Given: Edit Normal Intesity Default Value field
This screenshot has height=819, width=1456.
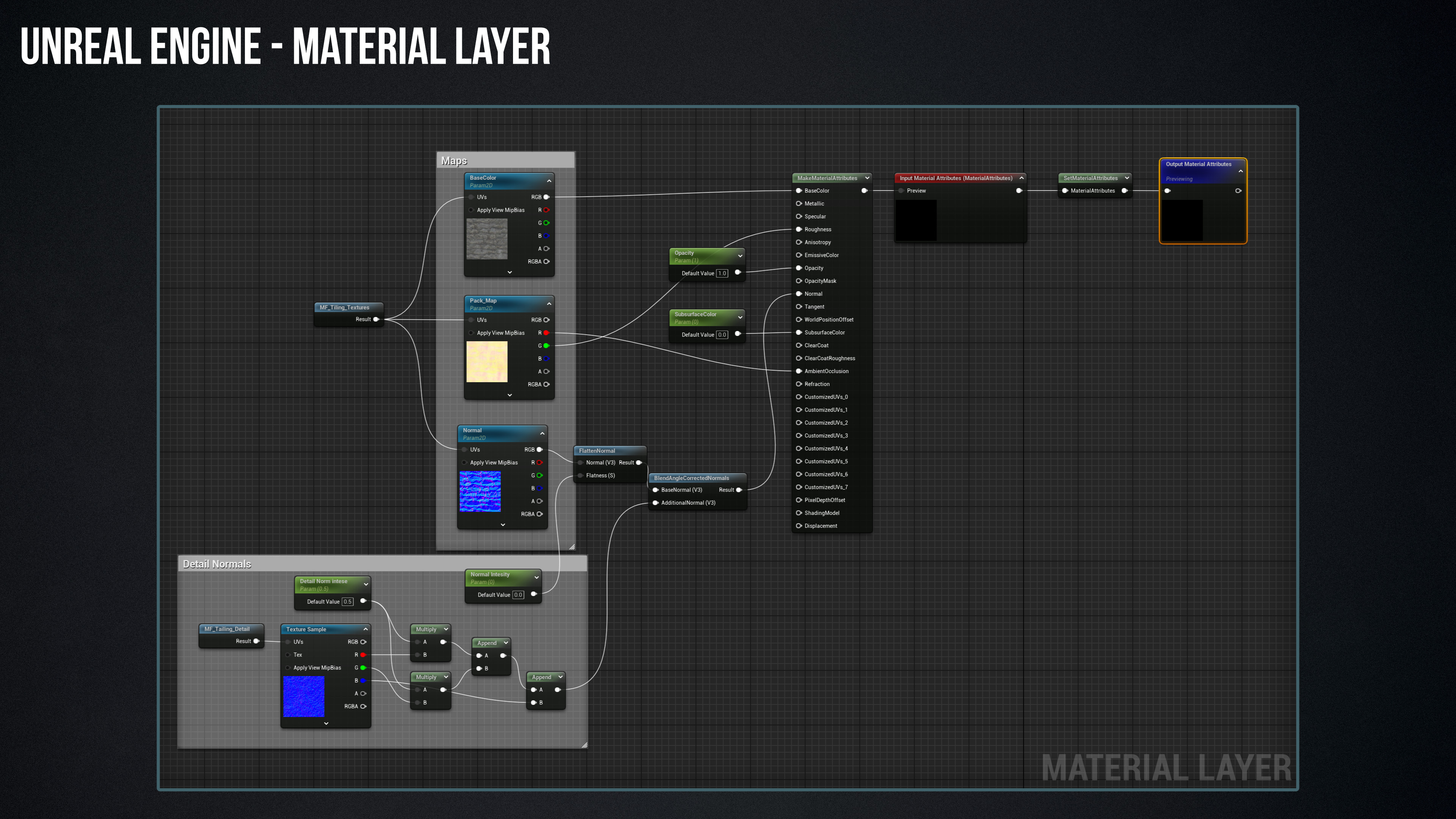Looking at the screenshot, I should tap(518, 595).
